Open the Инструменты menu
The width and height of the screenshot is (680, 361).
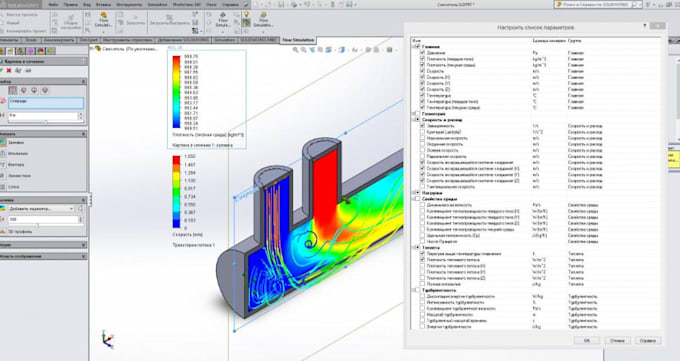coord(129,4)
